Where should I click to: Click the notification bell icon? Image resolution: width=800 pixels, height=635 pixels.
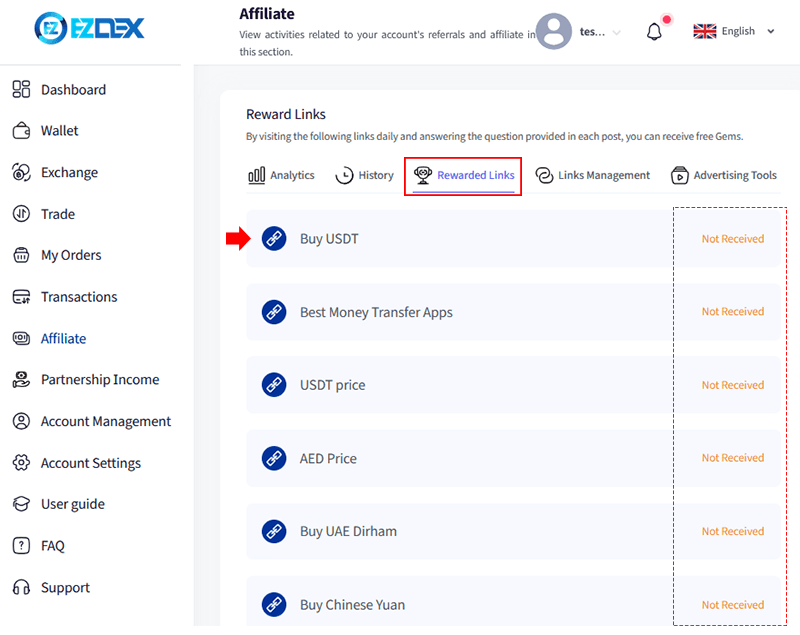click(x=654, y=30)
